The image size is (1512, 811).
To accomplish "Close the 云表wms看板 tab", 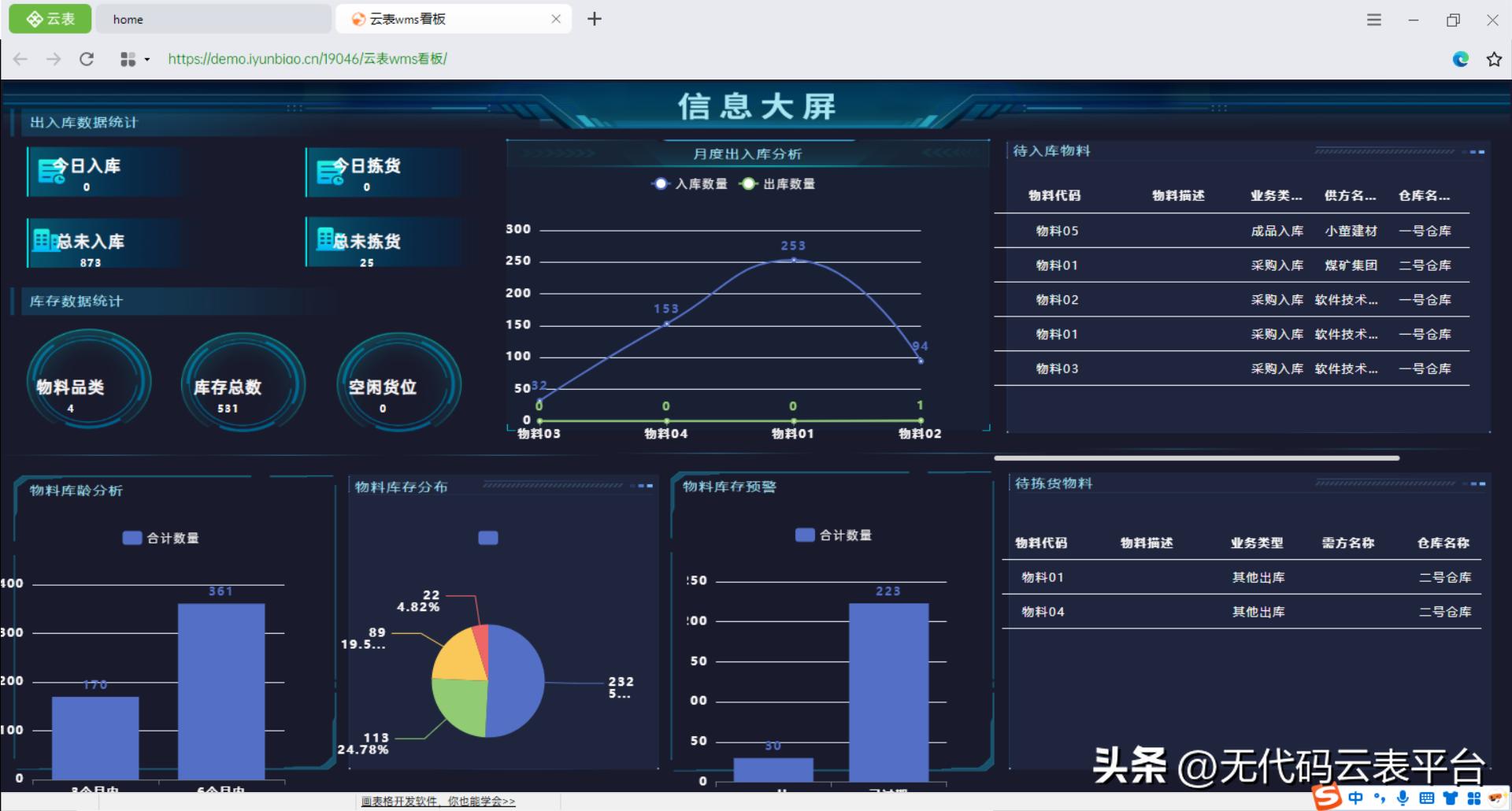I will coord(556,19).
